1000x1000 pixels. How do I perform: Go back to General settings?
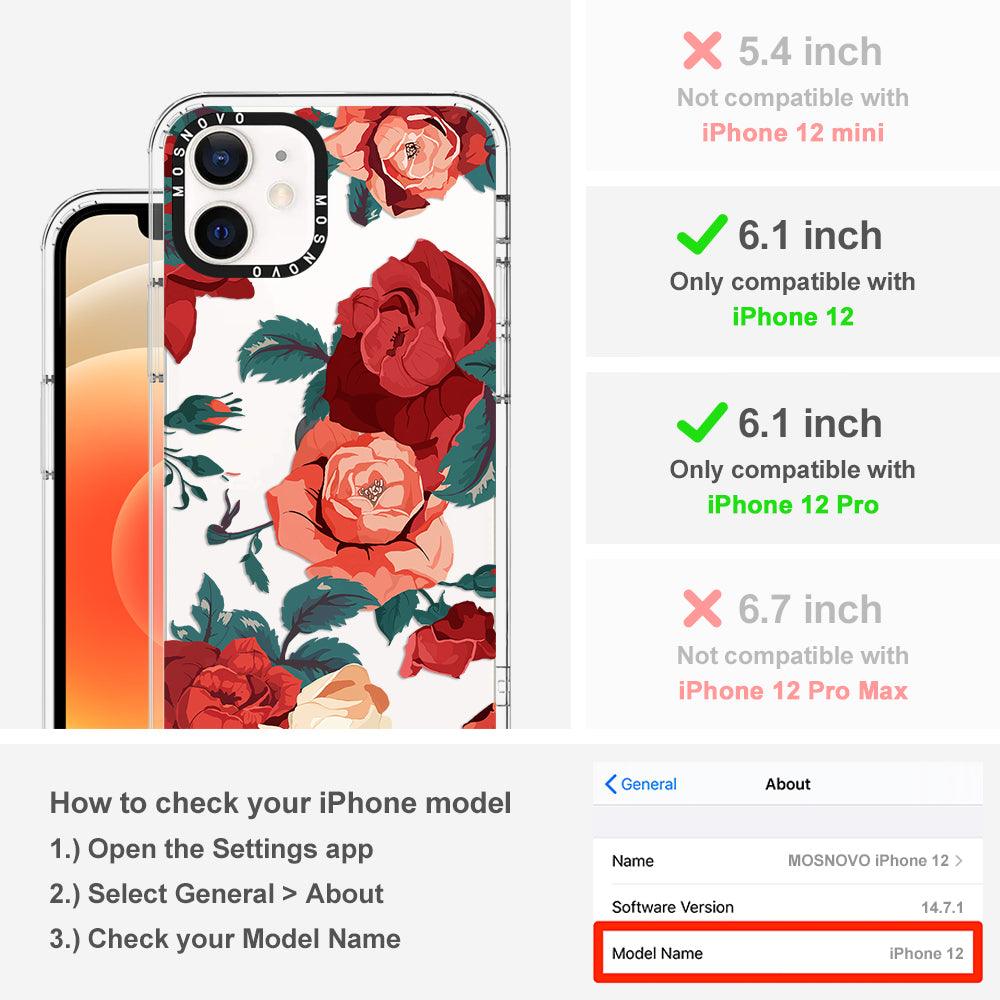pyautogui.click(x=641, y=784)
